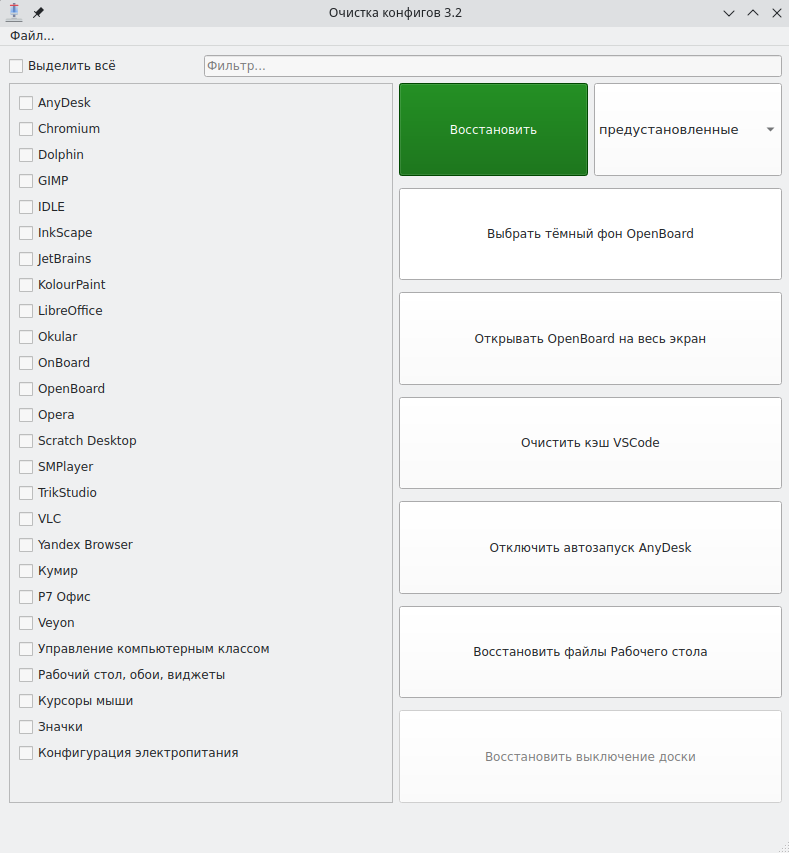
Task: Minimize the Очистка конфигов window
Action: tap(730, 13)
